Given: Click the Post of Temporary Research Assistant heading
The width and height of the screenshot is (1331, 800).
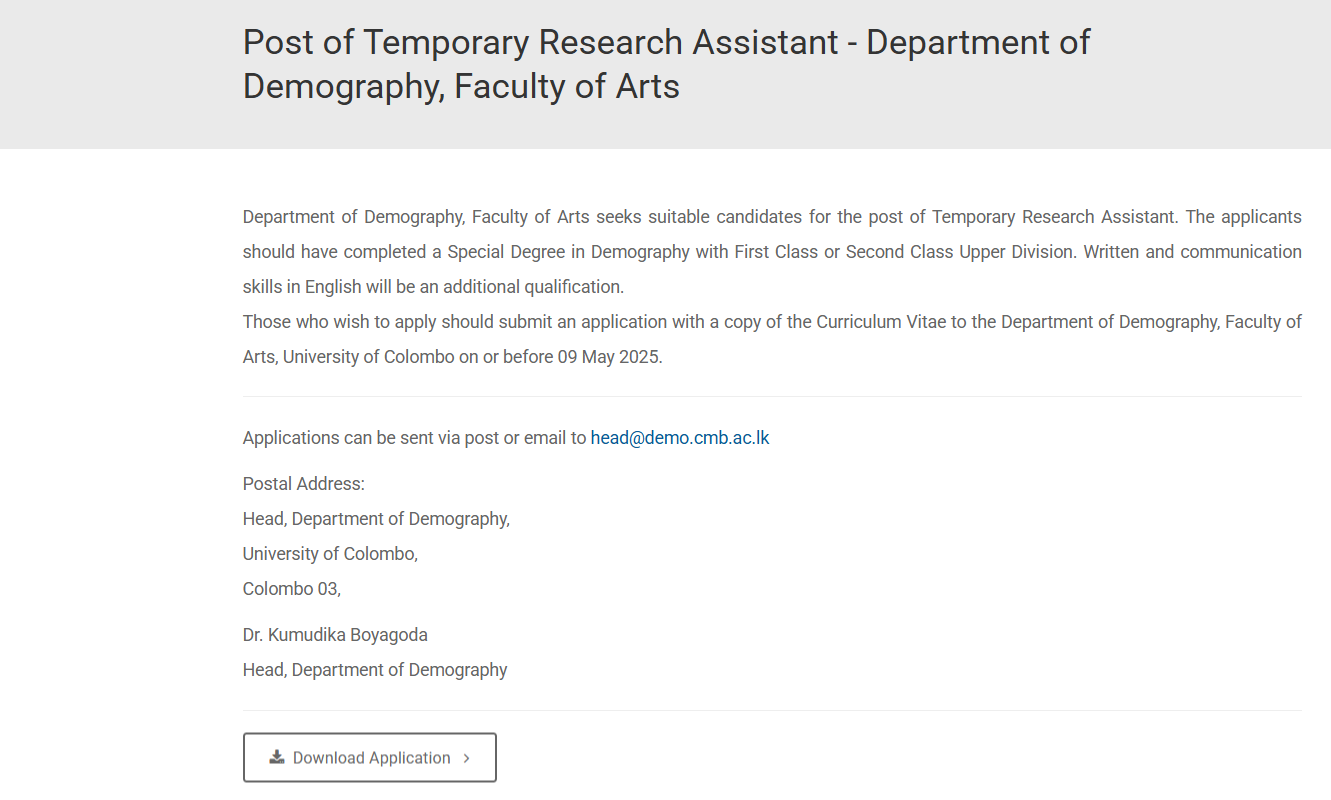Looking at the screenshot, I should coord(666,64).
